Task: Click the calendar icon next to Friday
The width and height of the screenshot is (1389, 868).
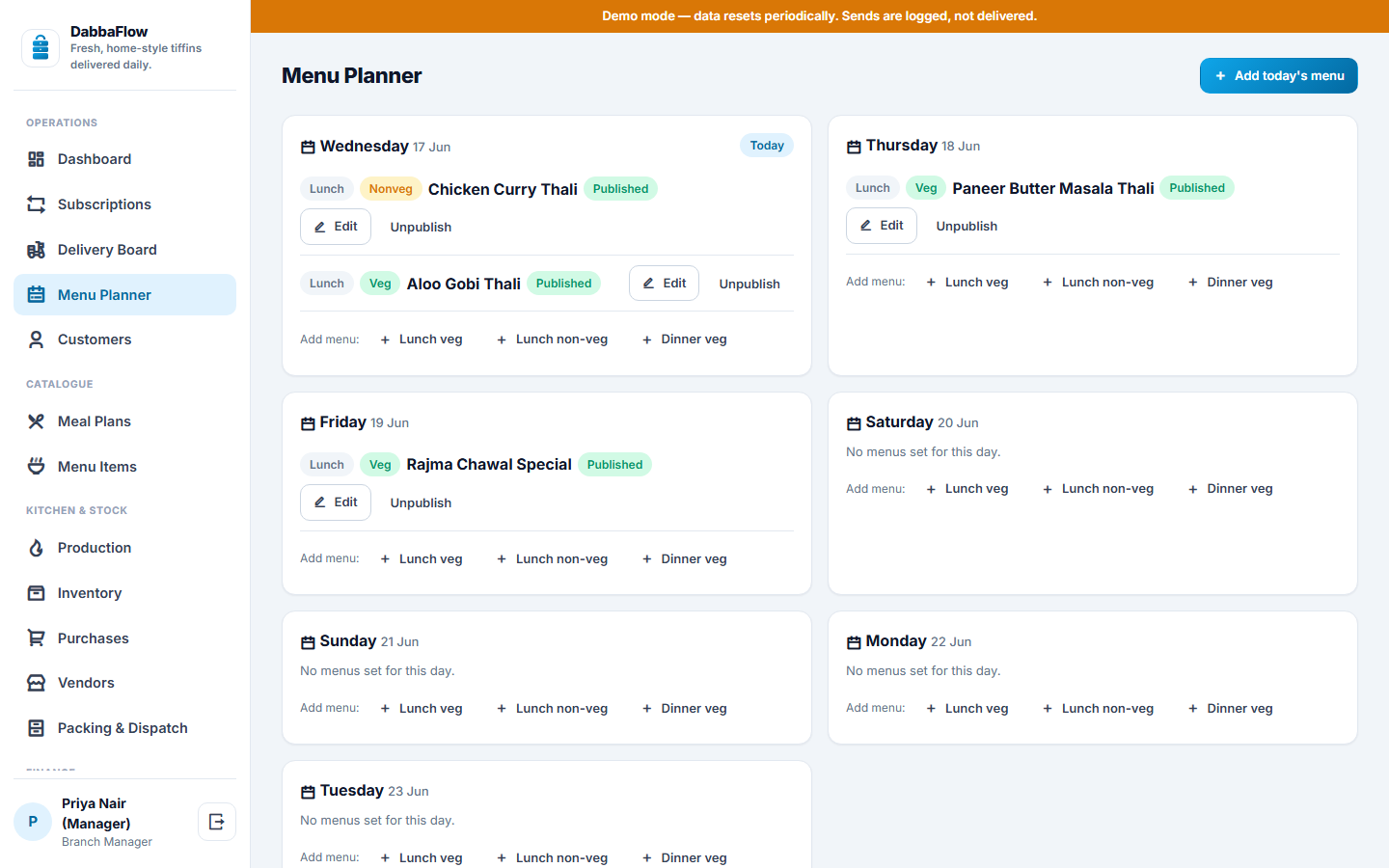Action: pos(308,423)
